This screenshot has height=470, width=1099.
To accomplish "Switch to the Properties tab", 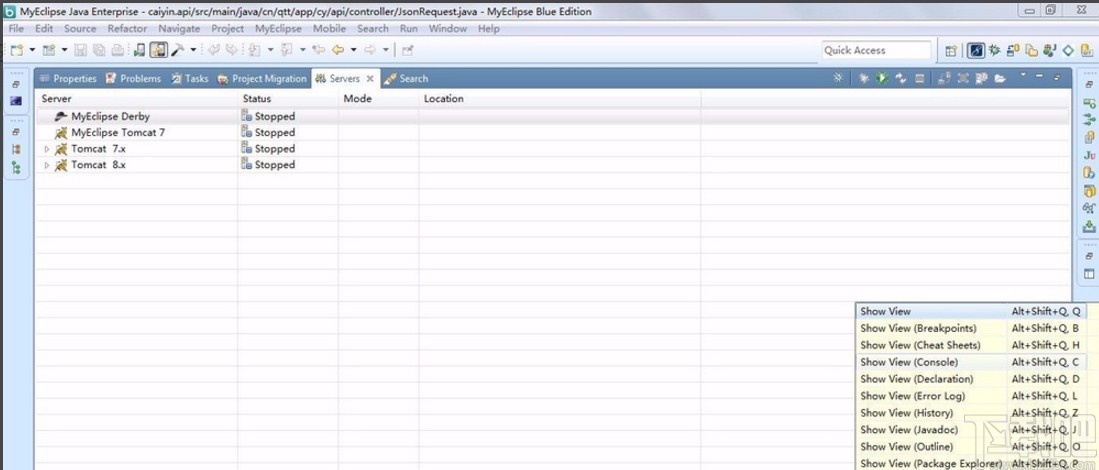I will (x=68, y=78).
